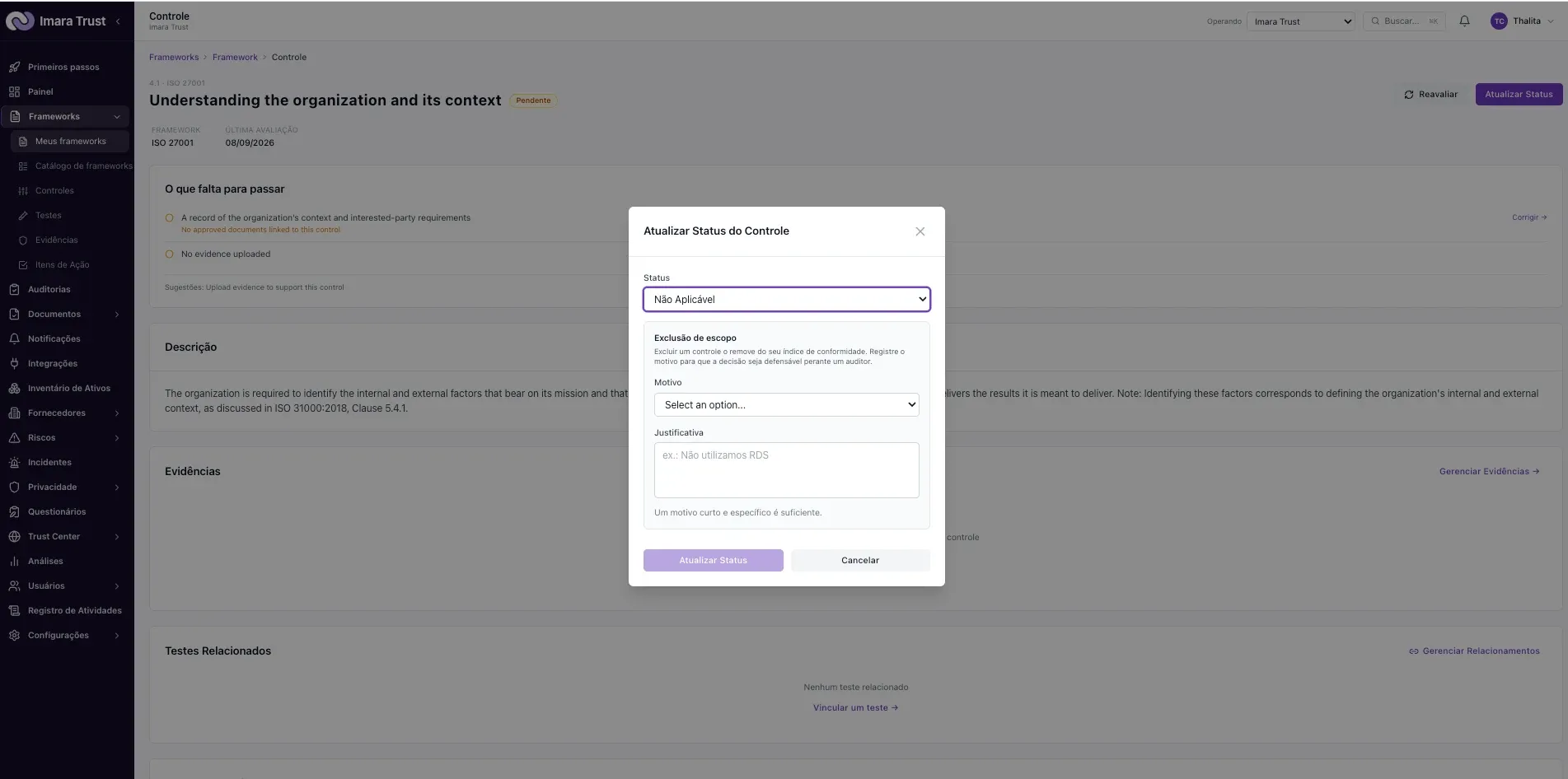Expand the Fornecedores sidebar section
The width and height of the screenshot is (1568, 779).
click(x=117, y=413)
